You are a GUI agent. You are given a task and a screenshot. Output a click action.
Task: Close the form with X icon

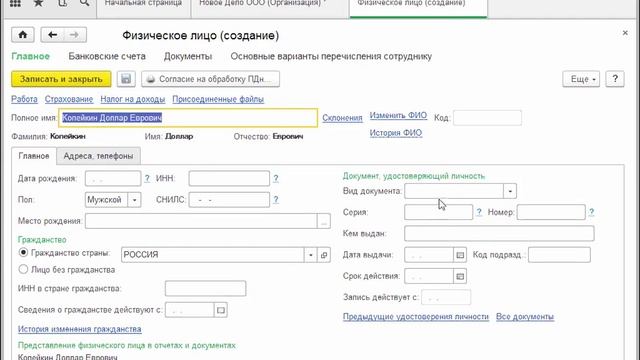coord(625,33)
